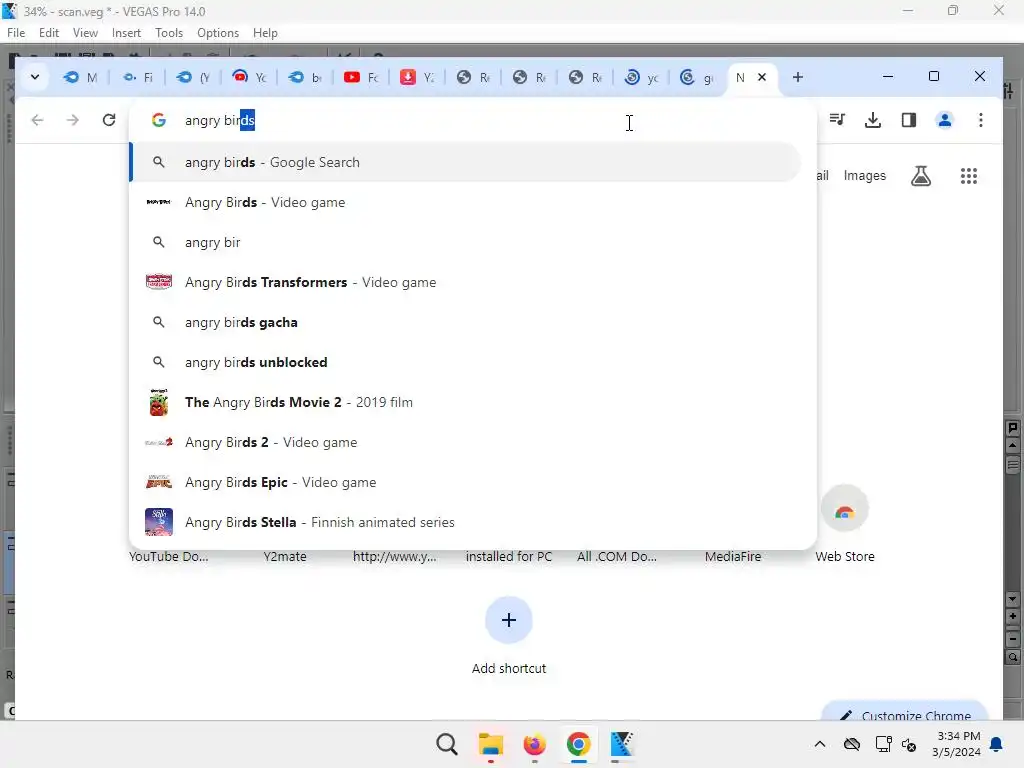Select suggestion Angry Birds Epic

[x=465, y=482]
